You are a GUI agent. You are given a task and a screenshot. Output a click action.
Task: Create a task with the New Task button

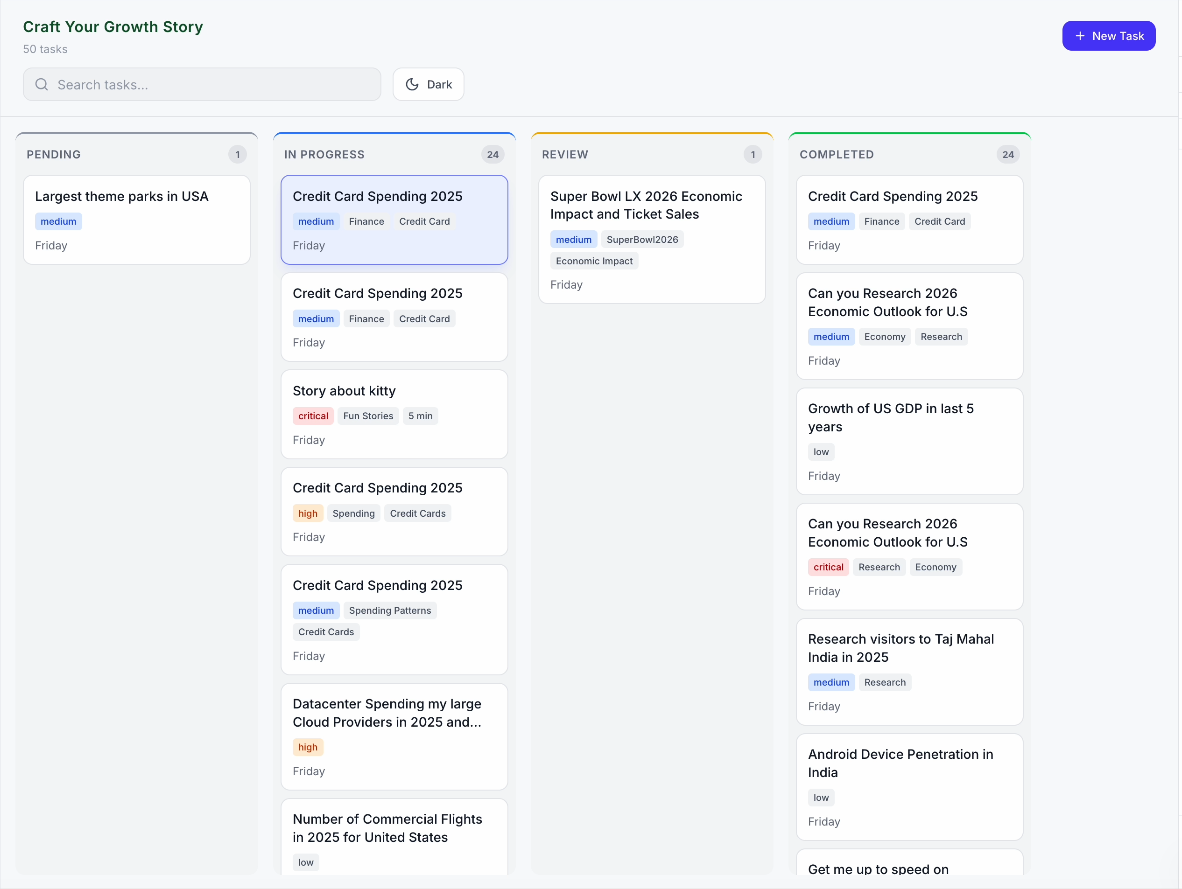tap(1109, 35)
